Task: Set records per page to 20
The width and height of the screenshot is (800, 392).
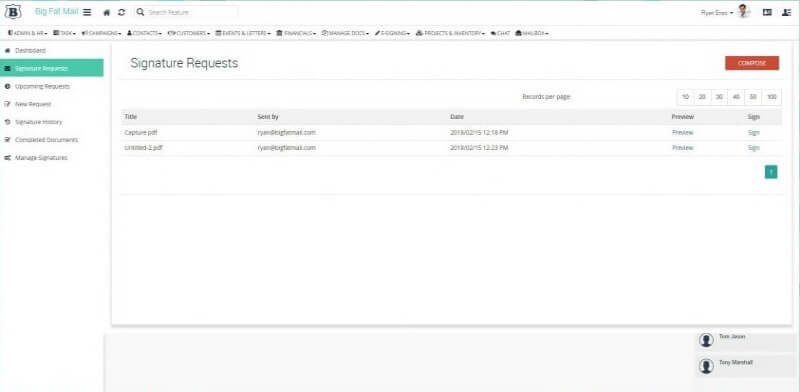Action: point(702,97)
